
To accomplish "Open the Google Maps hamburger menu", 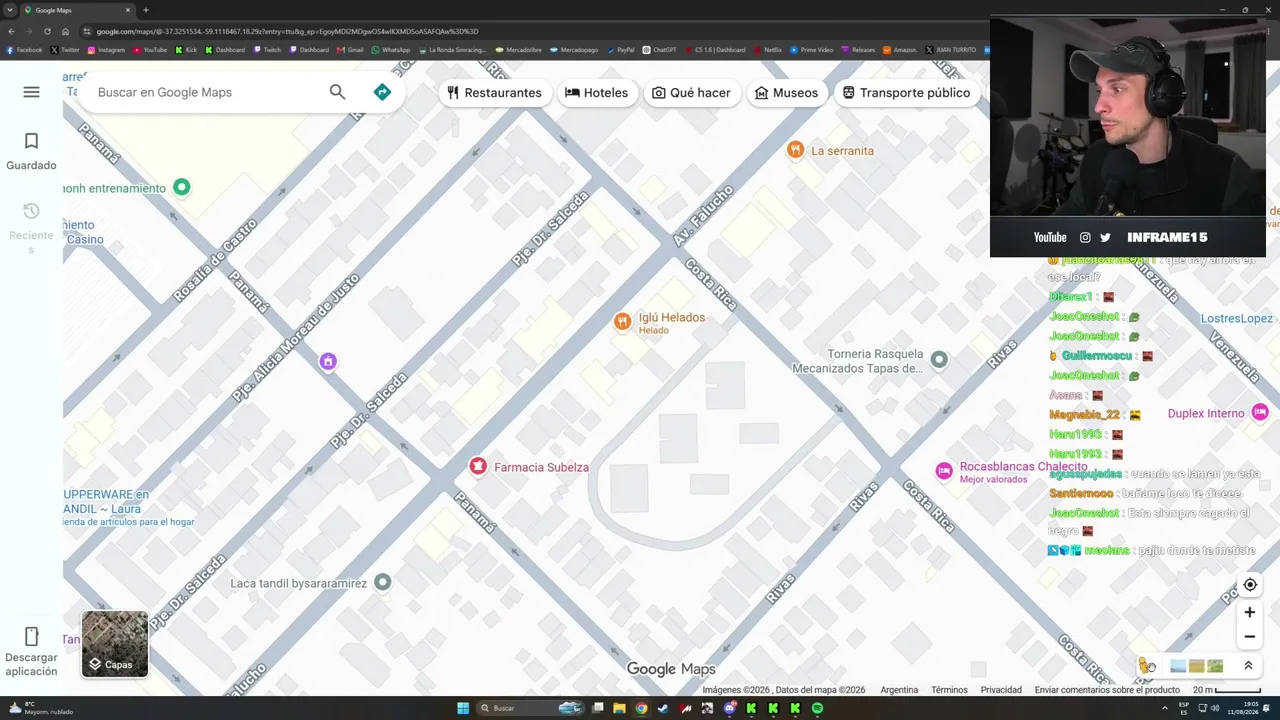I will (x=31, y=92).
